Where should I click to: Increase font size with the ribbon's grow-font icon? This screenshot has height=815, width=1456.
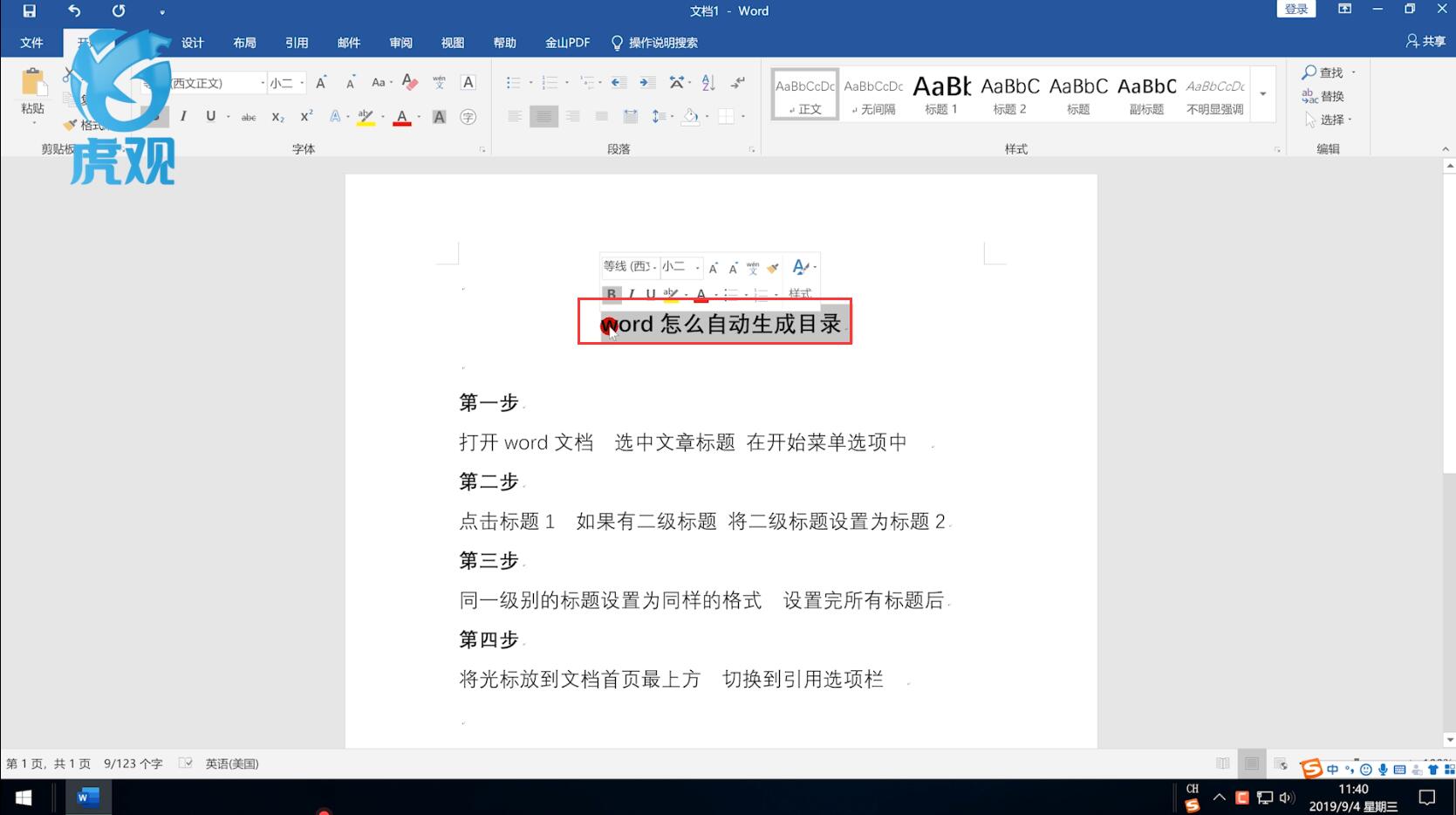[321, 83]
